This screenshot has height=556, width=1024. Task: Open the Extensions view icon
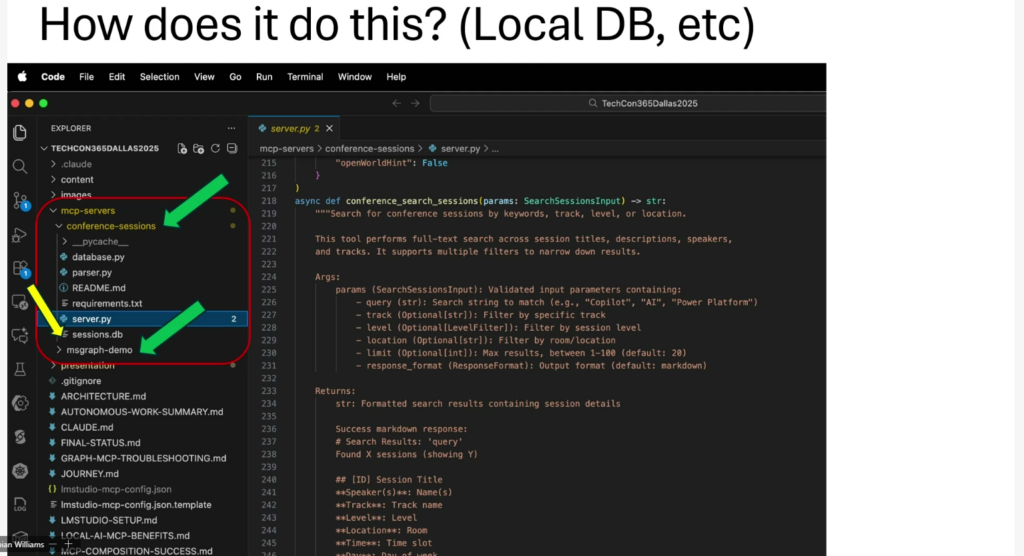click(20, 268)
